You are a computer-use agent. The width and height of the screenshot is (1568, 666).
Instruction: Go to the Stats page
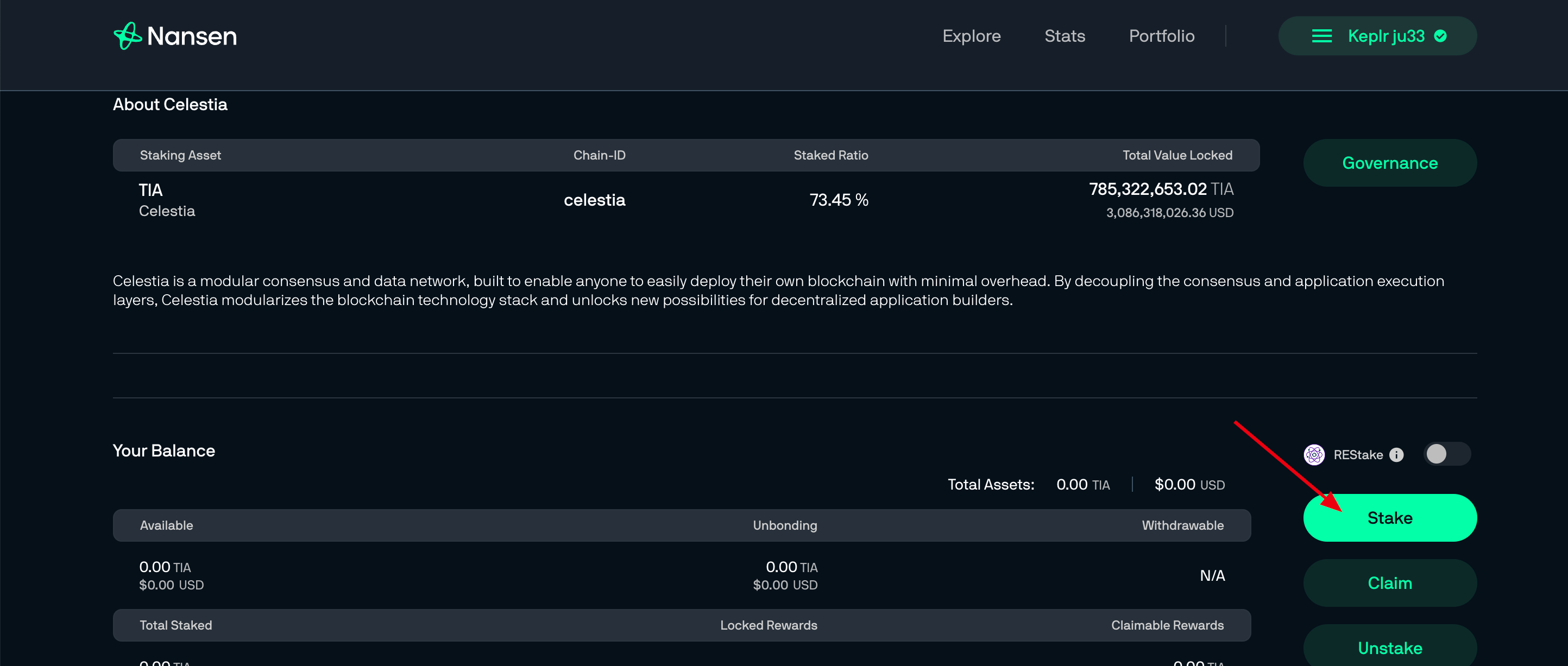pos(1065,36)
